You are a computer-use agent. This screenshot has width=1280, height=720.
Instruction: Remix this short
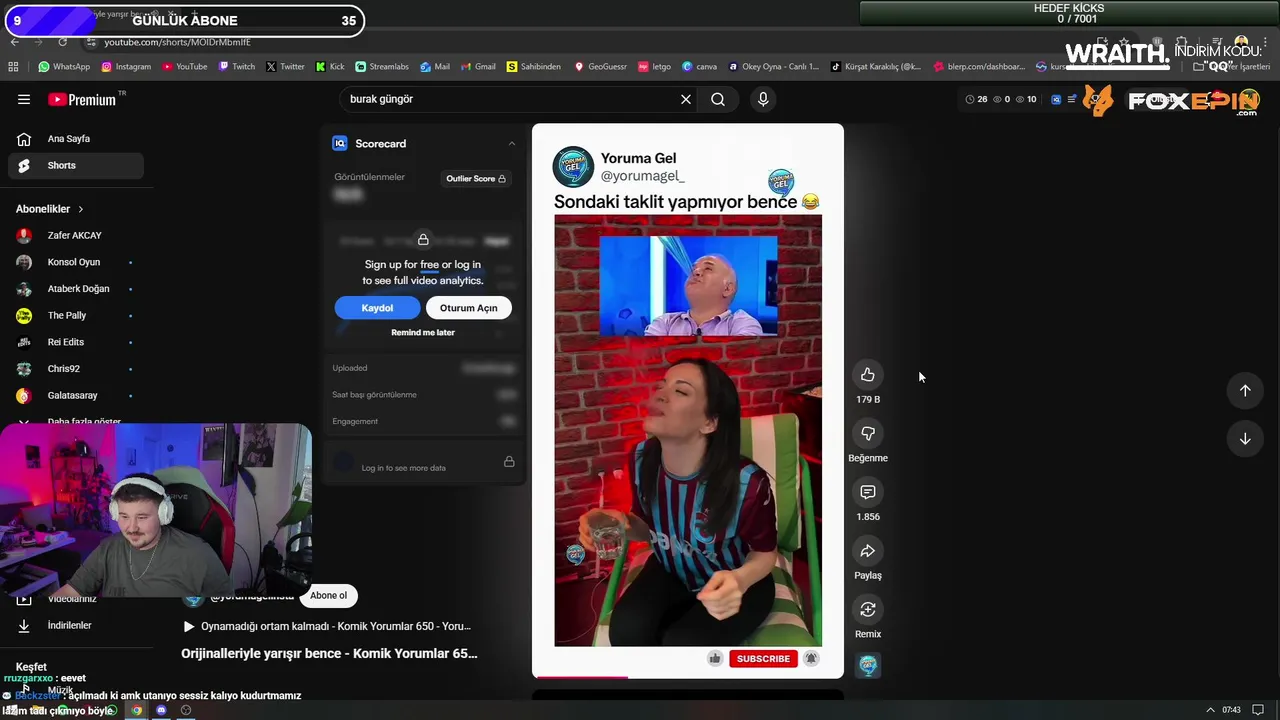[868, 609]
